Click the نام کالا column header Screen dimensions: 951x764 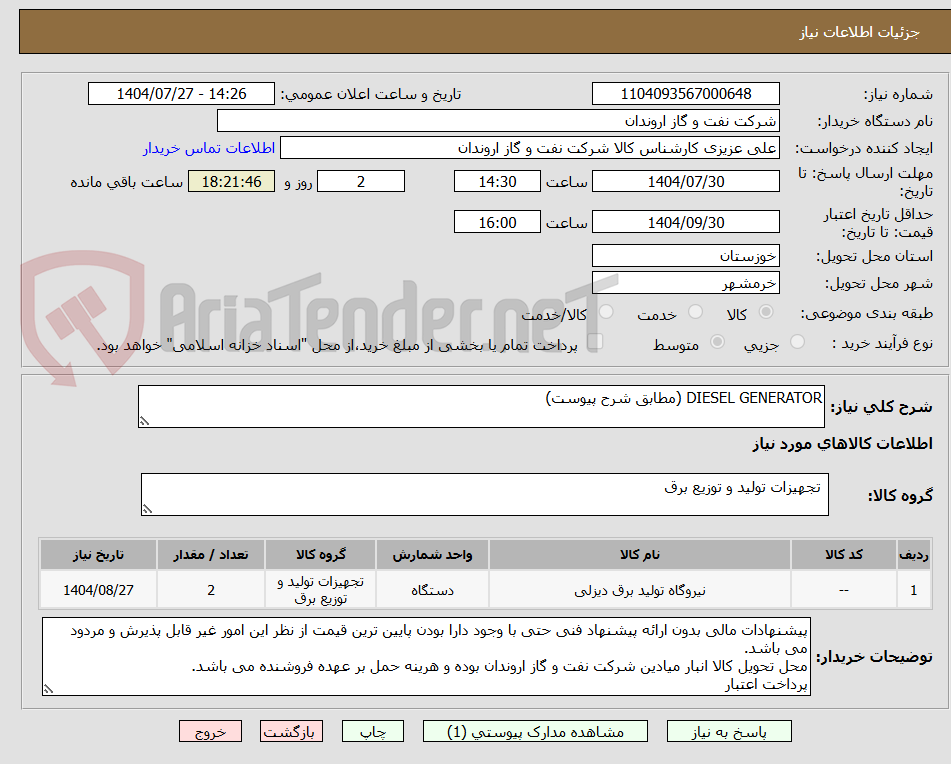[640, 555]
